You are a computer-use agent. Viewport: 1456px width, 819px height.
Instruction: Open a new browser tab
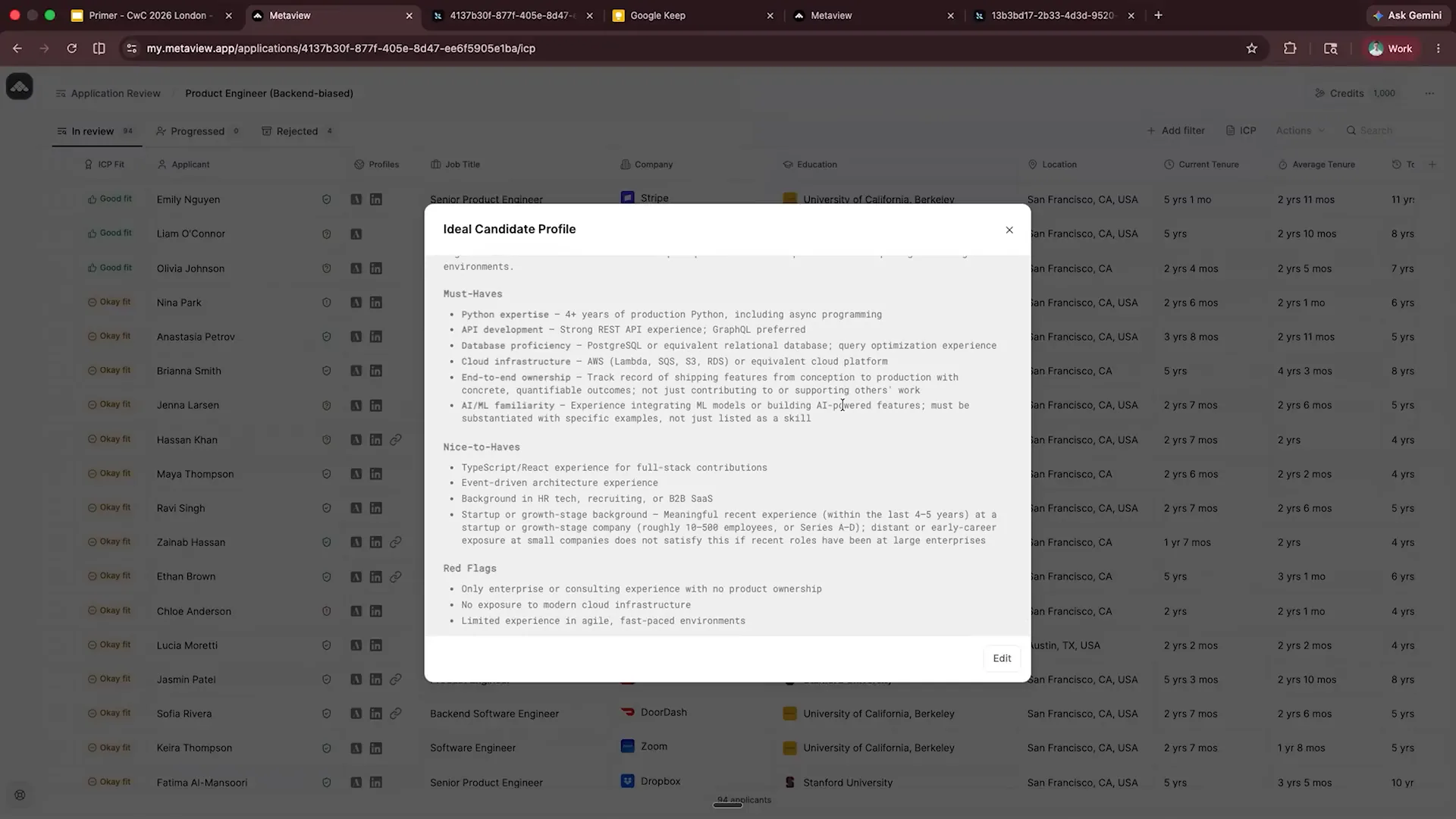[1158, 15]
